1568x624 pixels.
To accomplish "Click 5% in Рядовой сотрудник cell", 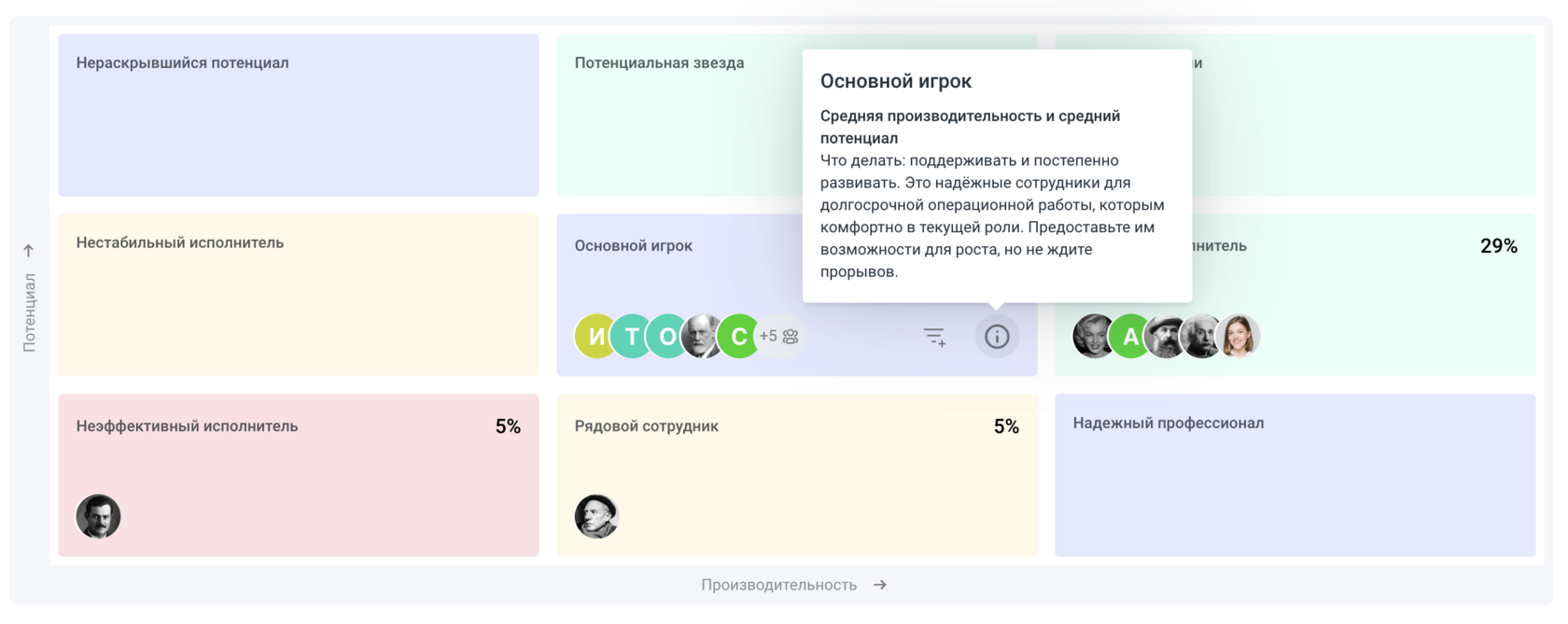I will 1006,426.
